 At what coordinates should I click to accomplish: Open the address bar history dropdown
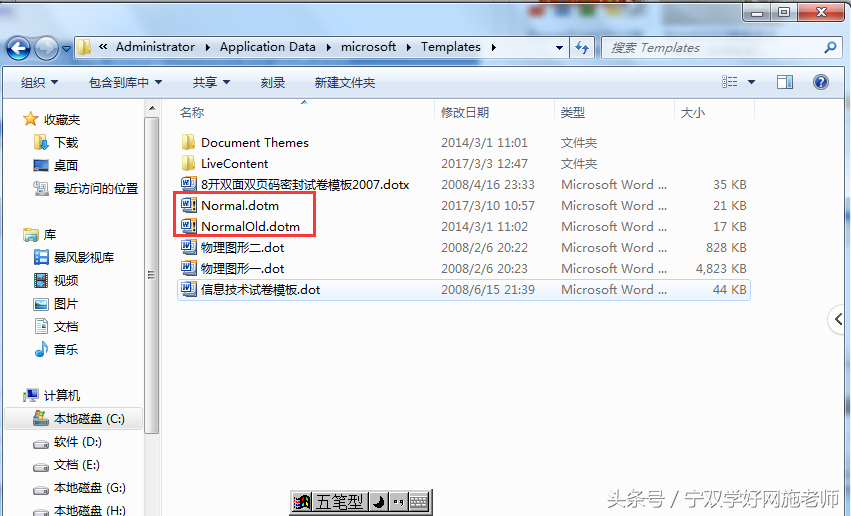(559, 48)
